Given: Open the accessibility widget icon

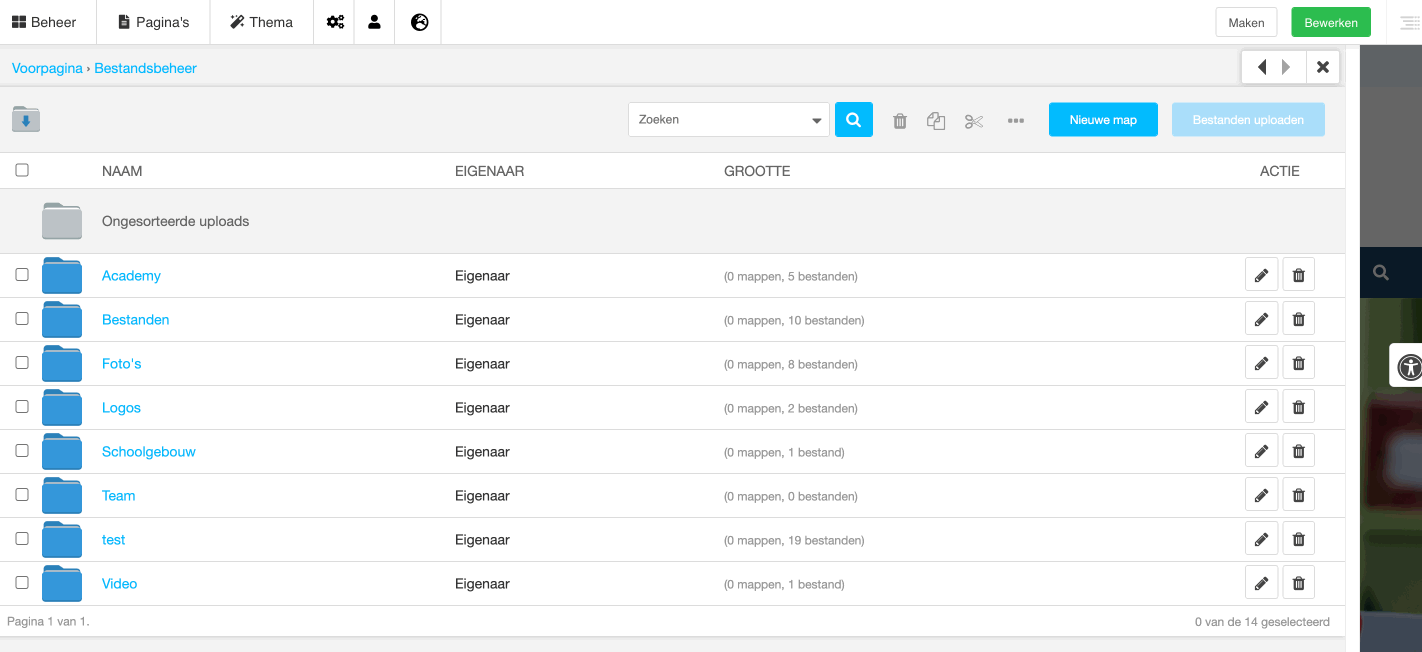Looking at the screenshot, I should coord(1410,367).
